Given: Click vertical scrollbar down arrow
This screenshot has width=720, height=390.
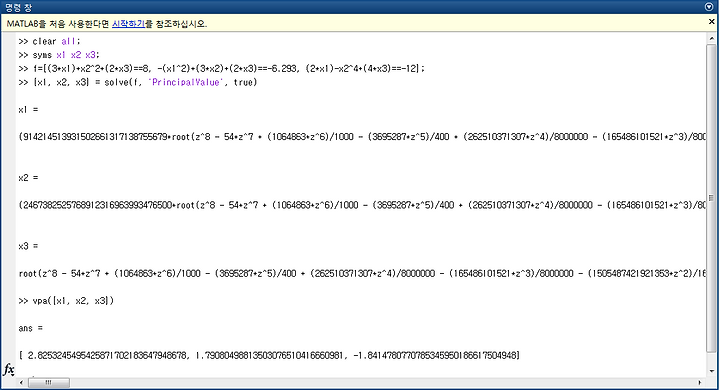Looking at the screenshot, I should point(711,371).
